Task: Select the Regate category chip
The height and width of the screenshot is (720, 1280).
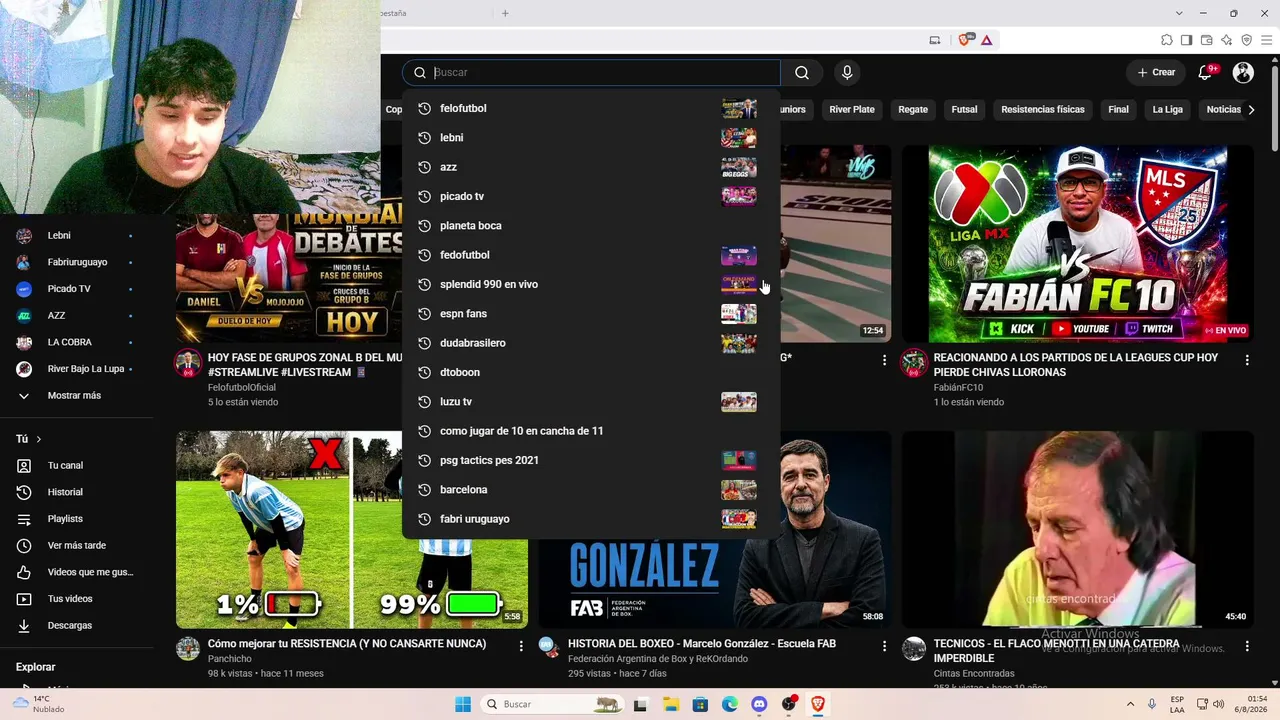Action: (x=913, y=109)
